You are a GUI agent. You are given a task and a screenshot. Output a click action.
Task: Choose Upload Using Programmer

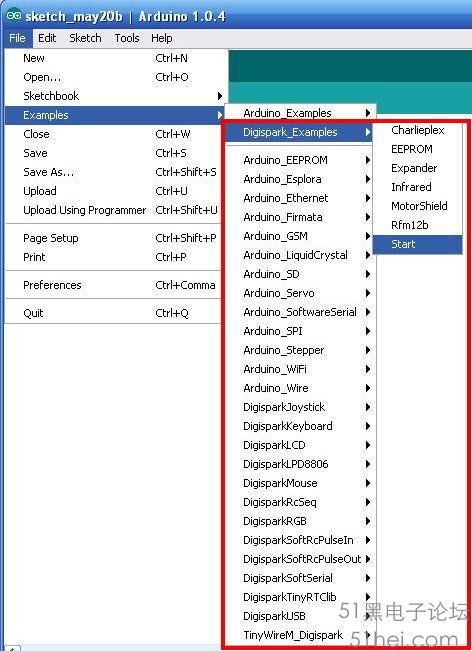point(114,210)
